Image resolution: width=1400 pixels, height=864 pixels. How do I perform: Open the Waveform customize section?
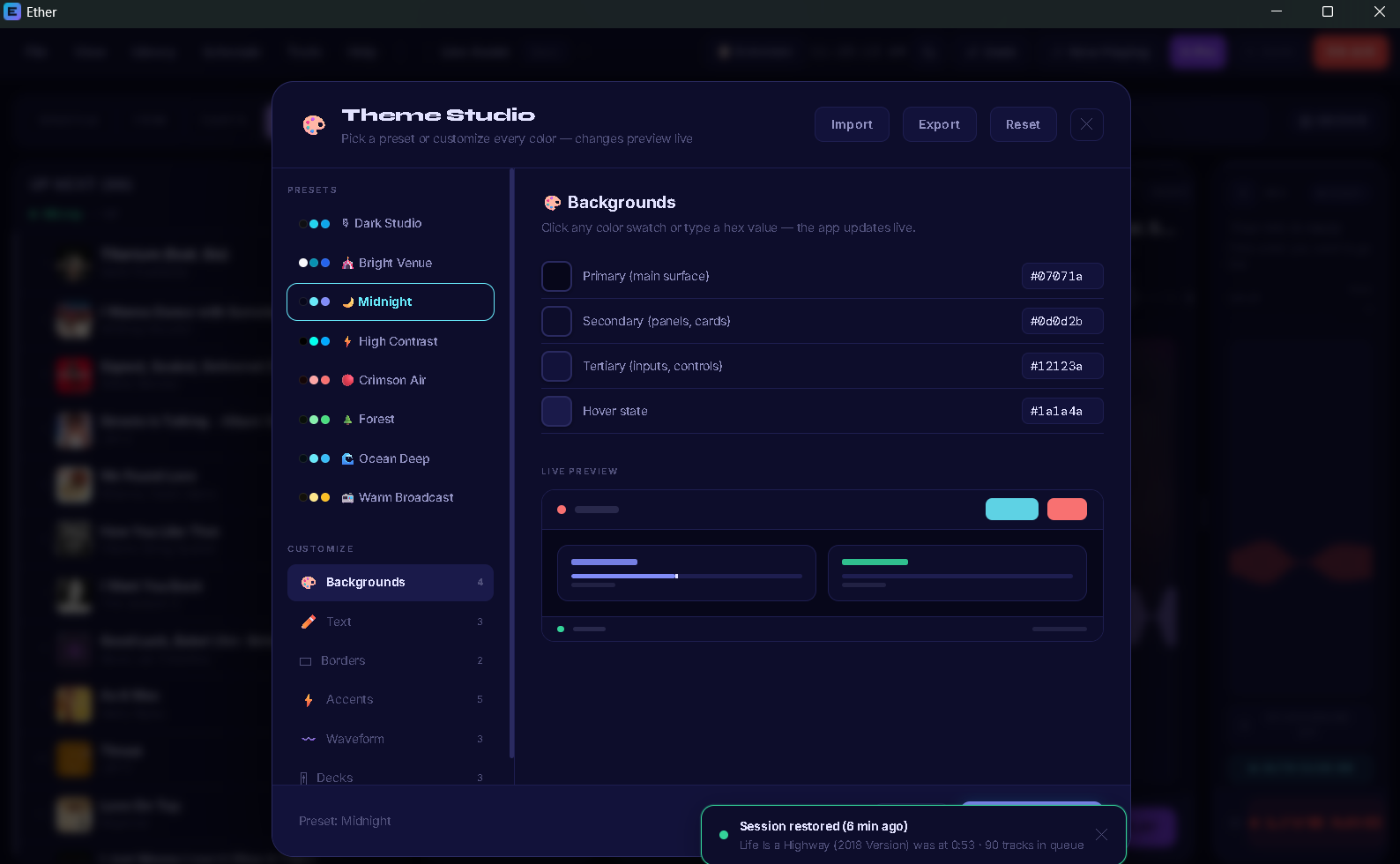[x=391, y=739]
